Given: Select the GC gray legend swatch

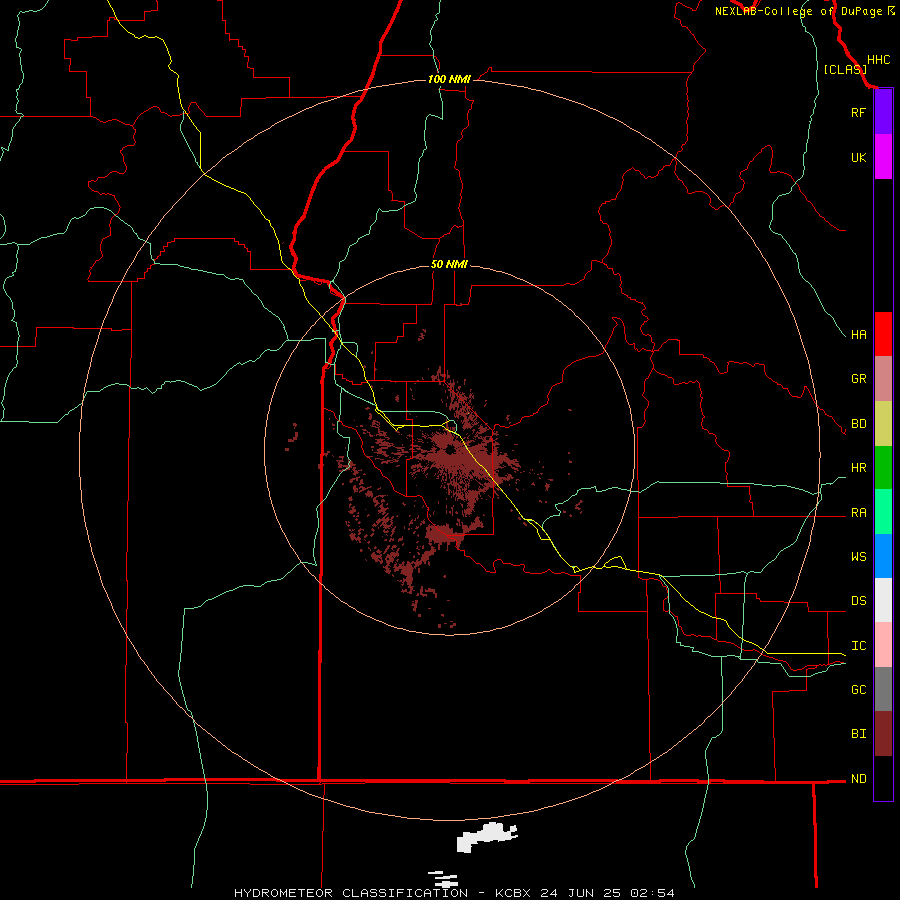Looking at the screenshot, I should (883, 689).
